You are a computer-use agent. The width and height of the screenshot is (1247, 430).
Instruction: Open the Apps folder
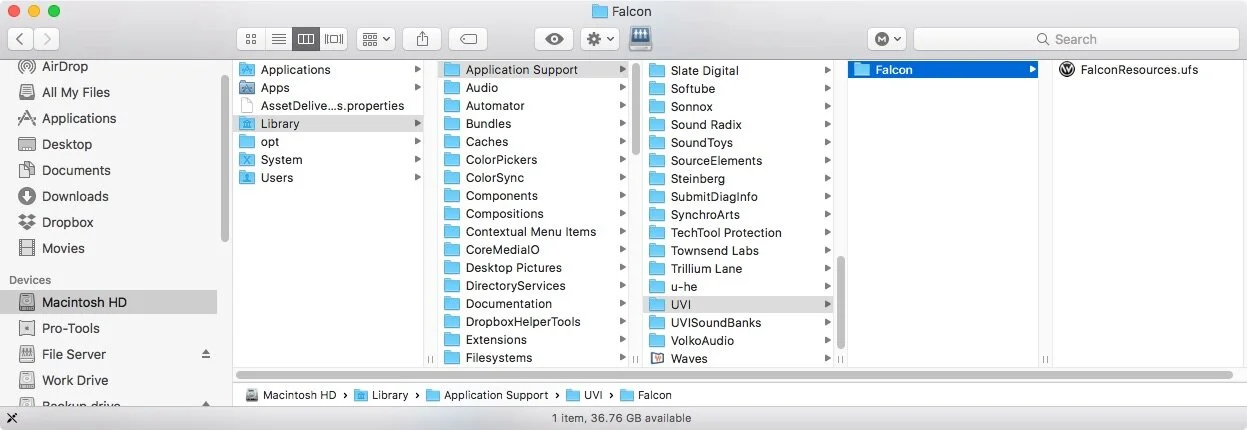click(274, 88)
